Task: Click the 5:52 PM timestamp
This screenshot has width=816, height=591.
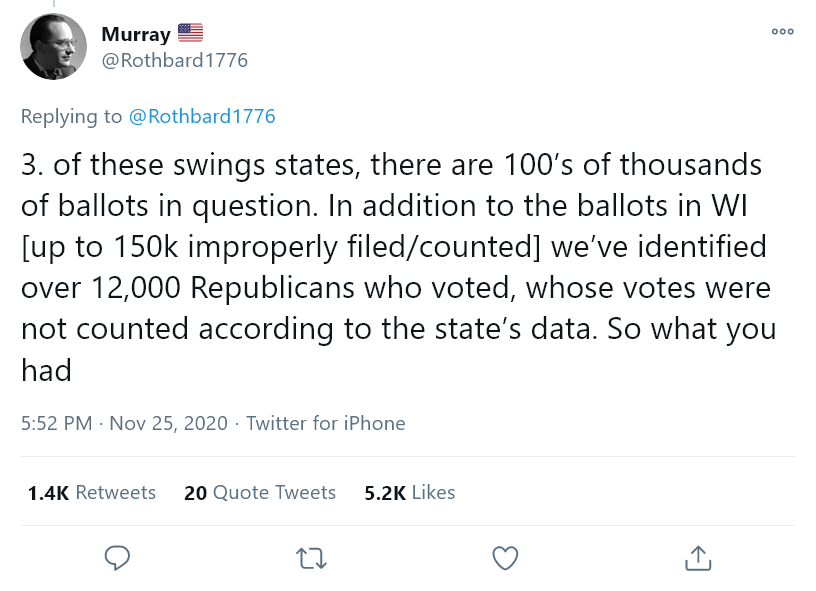Action: (x=57, y=423)
